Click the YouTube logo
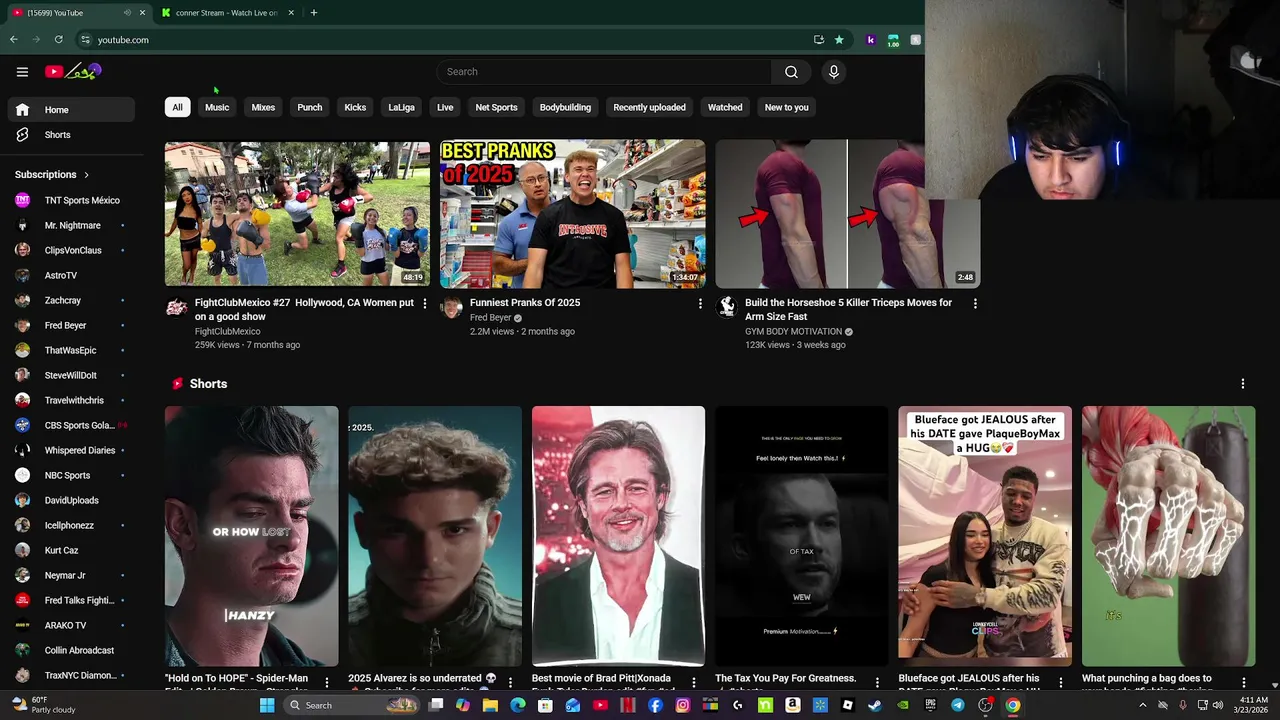The width and height of the screenshot is (1280, 720). click(x=73, y=71)
